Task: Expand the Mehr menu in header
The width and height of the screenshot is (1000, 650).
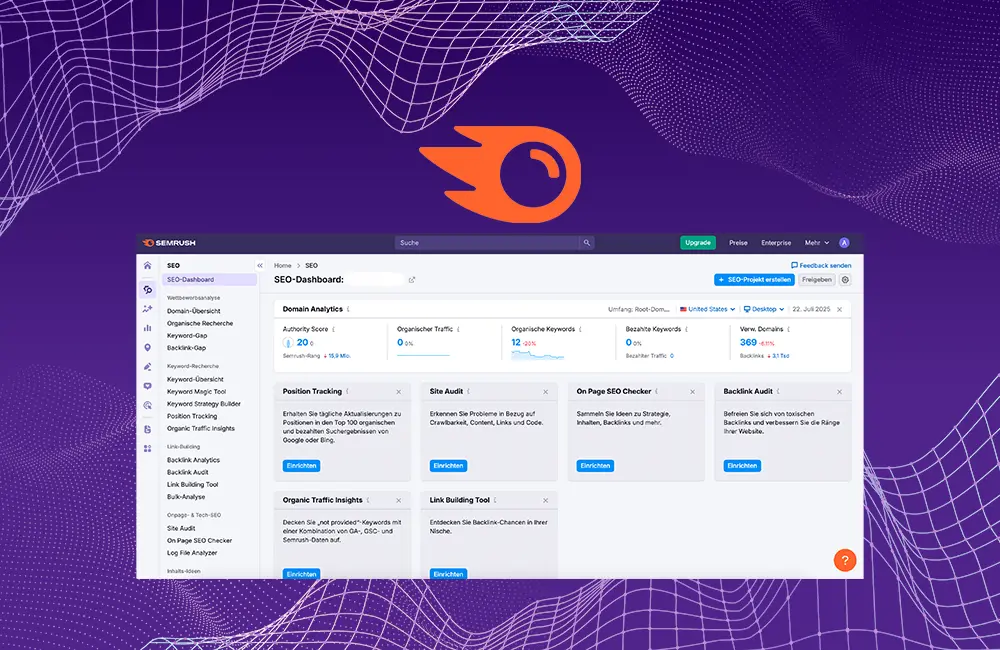Action: (816, 243)
